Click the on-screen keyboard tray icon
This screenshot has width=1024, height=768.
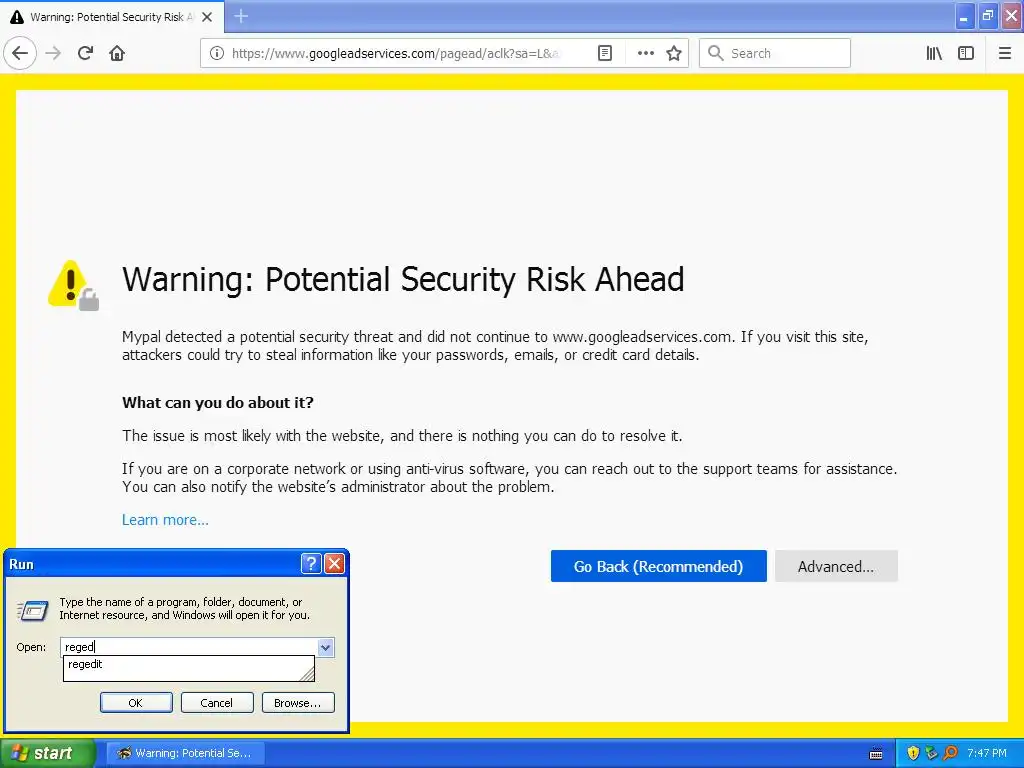[876, 754]
